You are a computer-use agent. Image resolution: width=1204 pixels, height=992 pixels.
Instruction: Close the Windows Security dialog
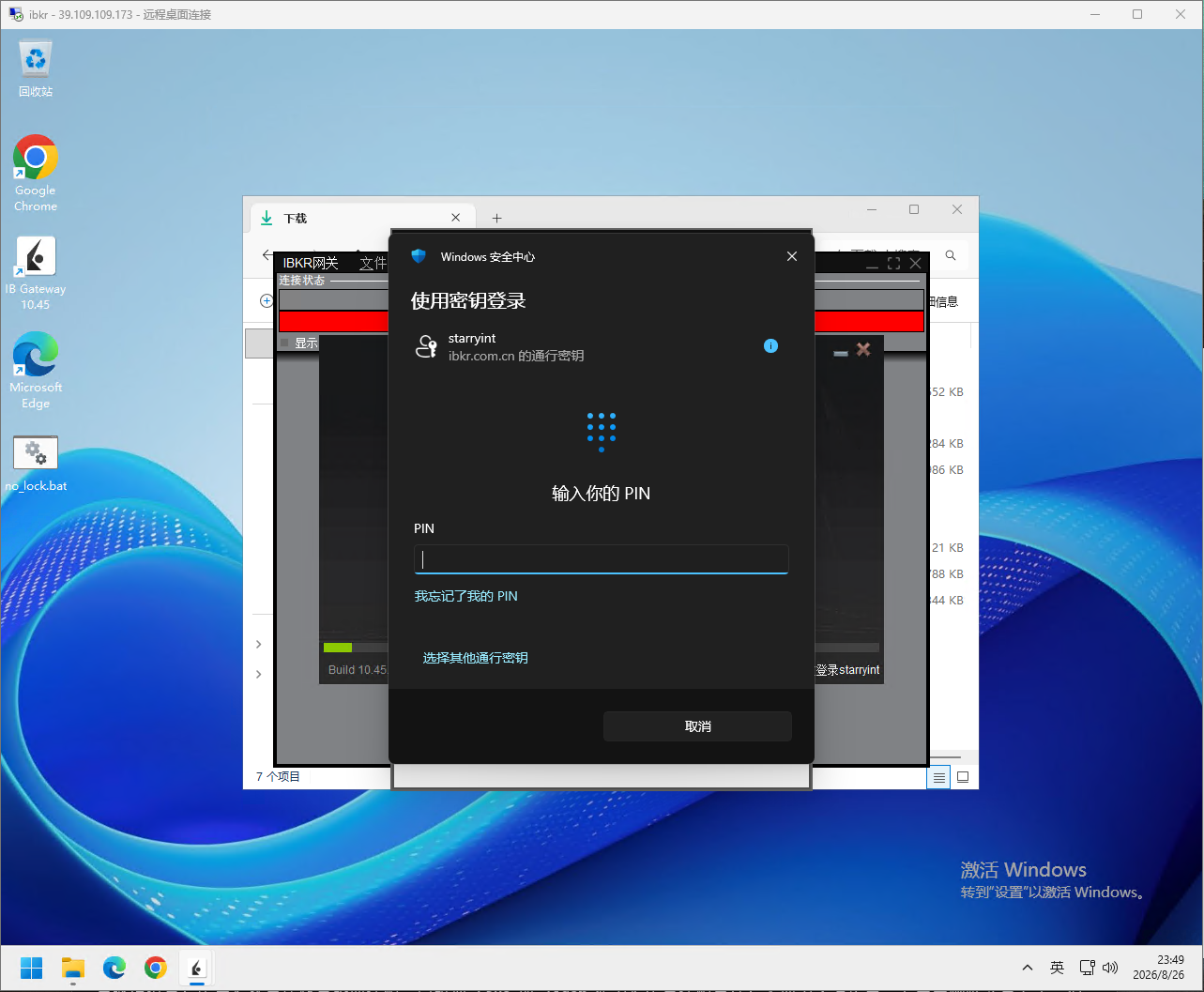792,256
